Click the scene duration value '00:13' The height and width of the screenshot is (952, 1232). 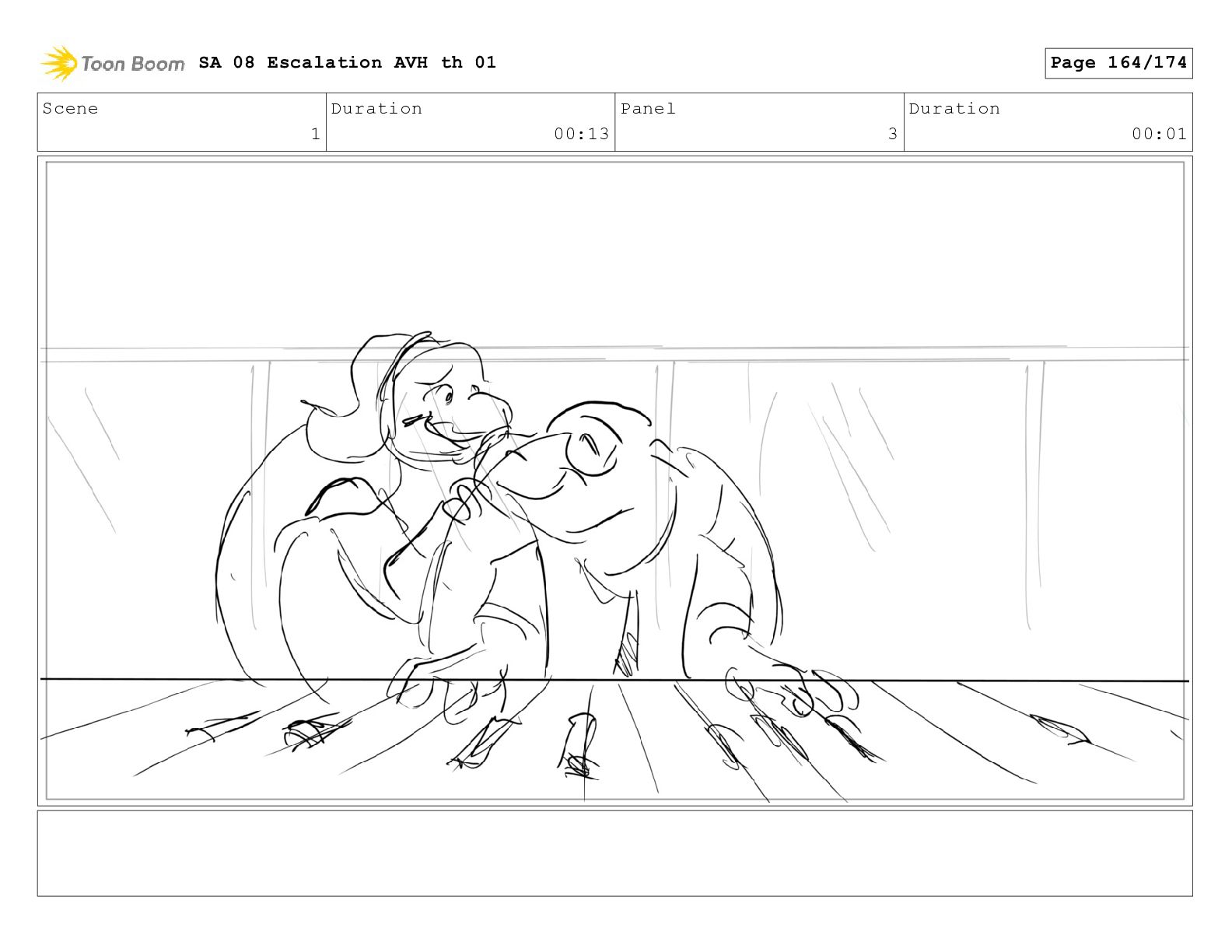581,134
